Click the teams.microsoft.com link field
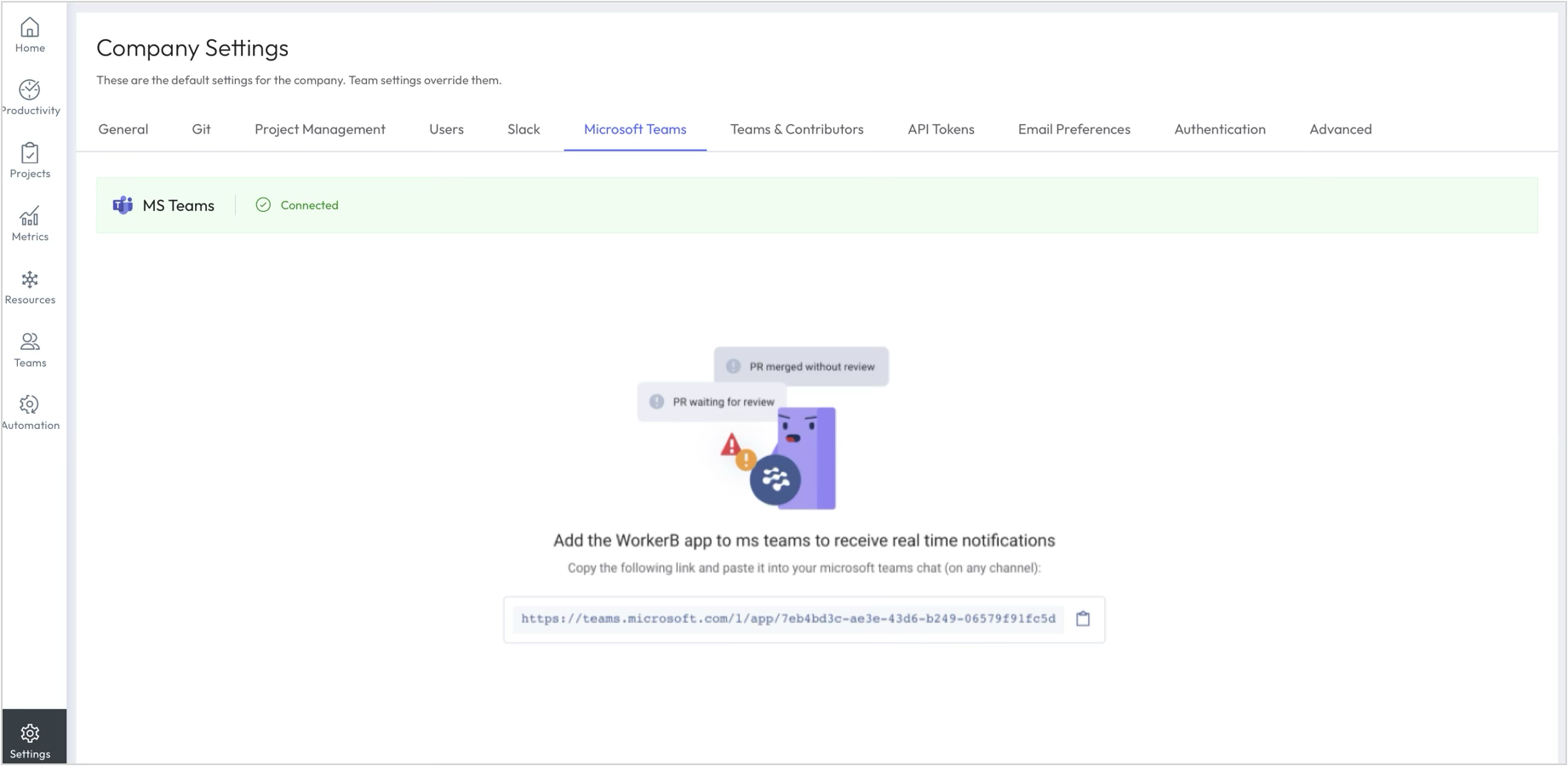The height and width of the screenshot is (766, 1568). [x=788, y=619]
